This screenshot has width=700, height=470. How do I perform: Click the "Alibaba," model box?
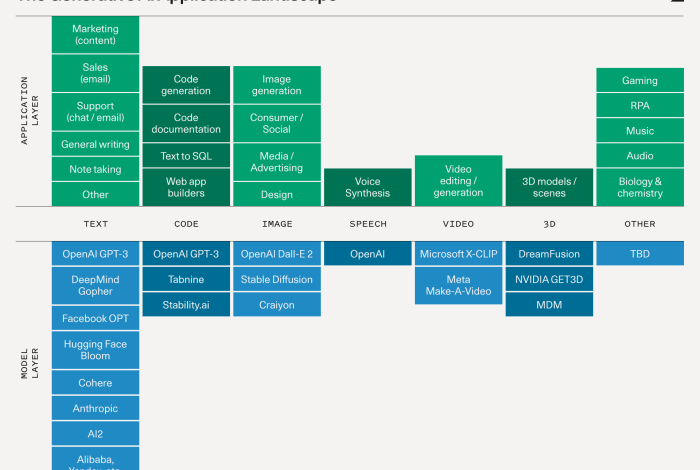(96, 459)
